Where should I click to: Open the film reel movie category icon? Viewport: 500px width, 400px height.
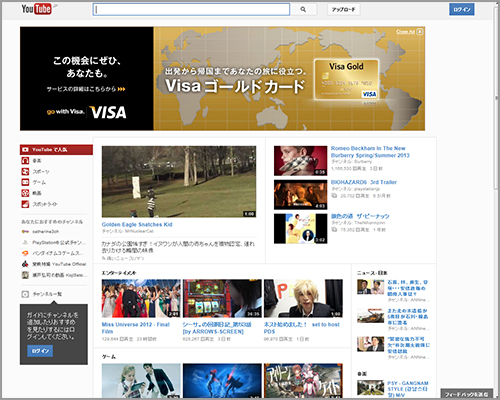[25, 193]
